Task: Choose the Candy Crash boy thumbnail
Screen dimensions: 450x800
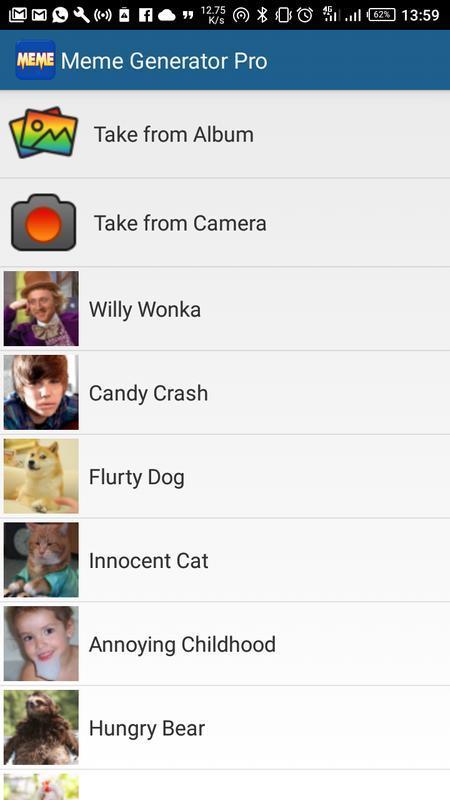Action: (41, 392)
